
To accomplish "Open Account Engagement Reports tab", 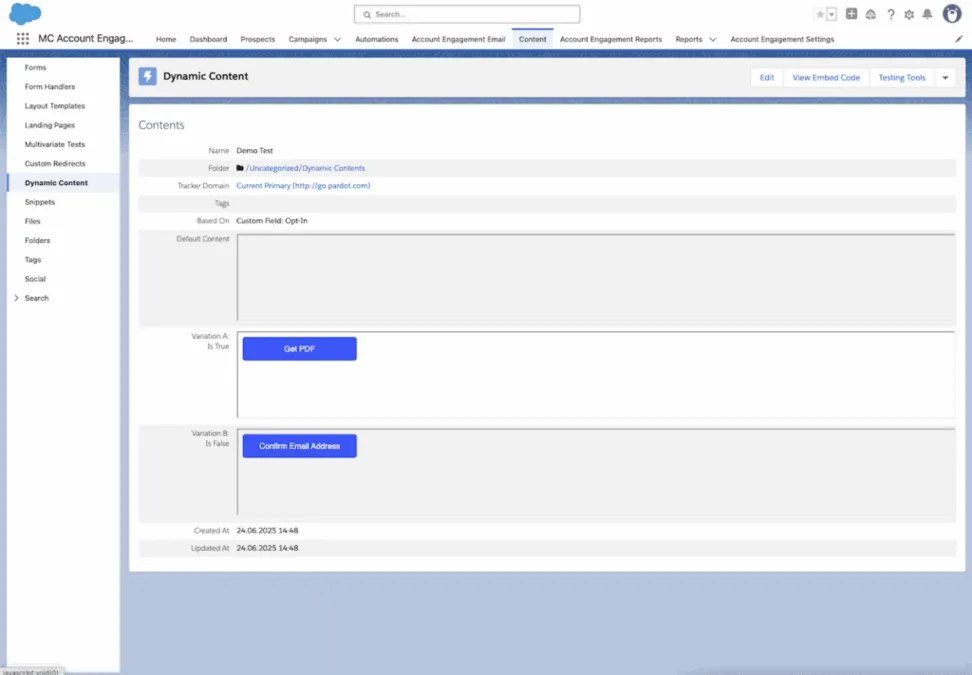I will (x=611, y=39).
